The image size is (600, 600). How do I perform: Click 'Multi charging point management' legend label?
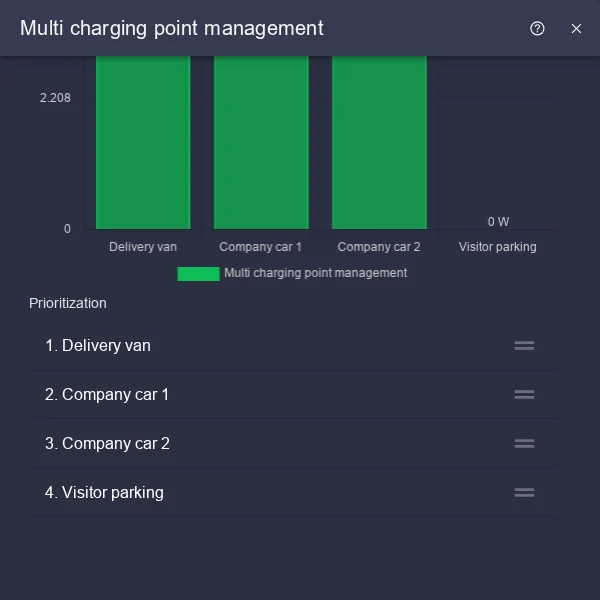point(316,273)
